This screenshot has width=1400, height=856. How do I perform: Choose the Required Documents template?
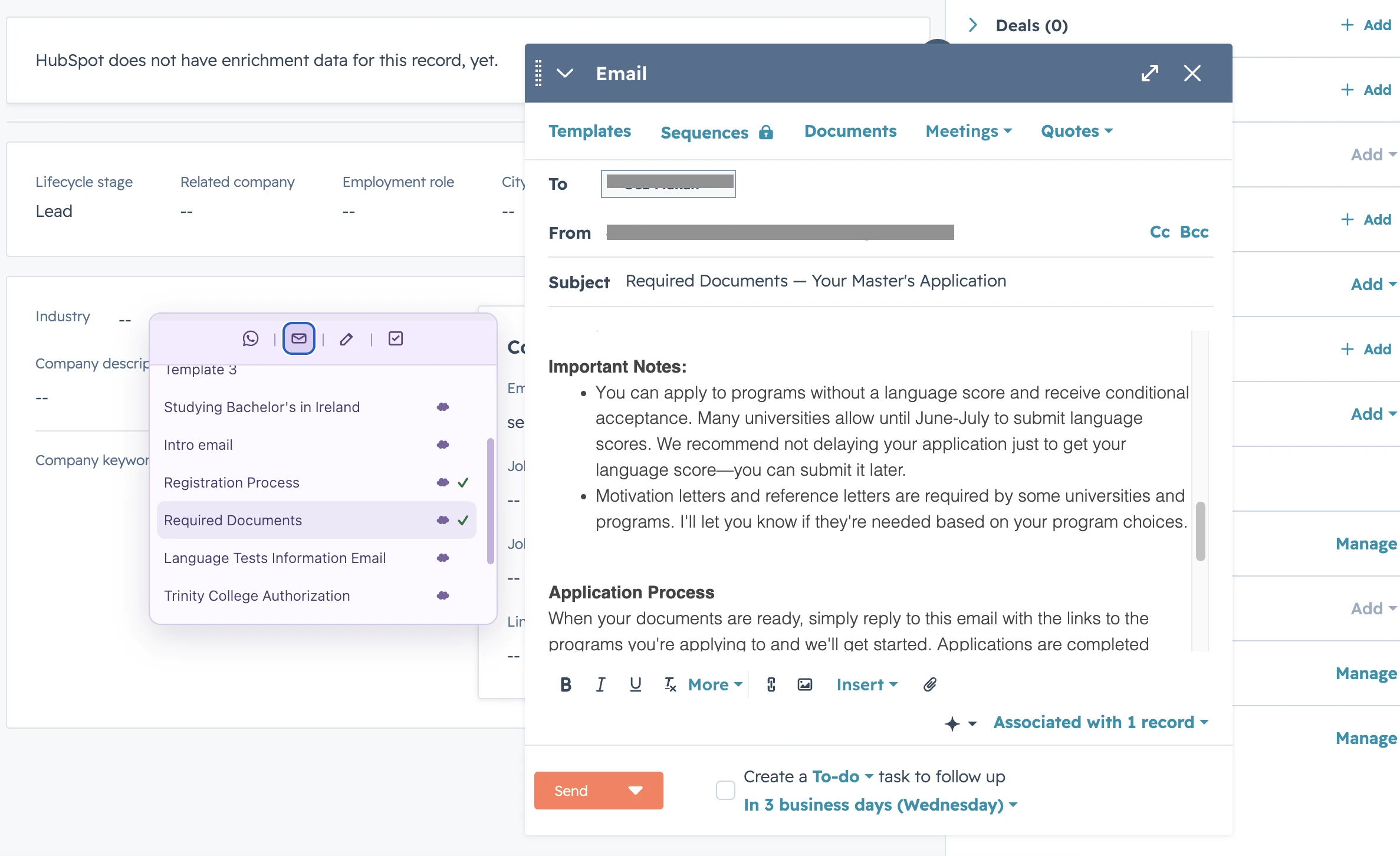pyautogui.click(x=316, y=520)
